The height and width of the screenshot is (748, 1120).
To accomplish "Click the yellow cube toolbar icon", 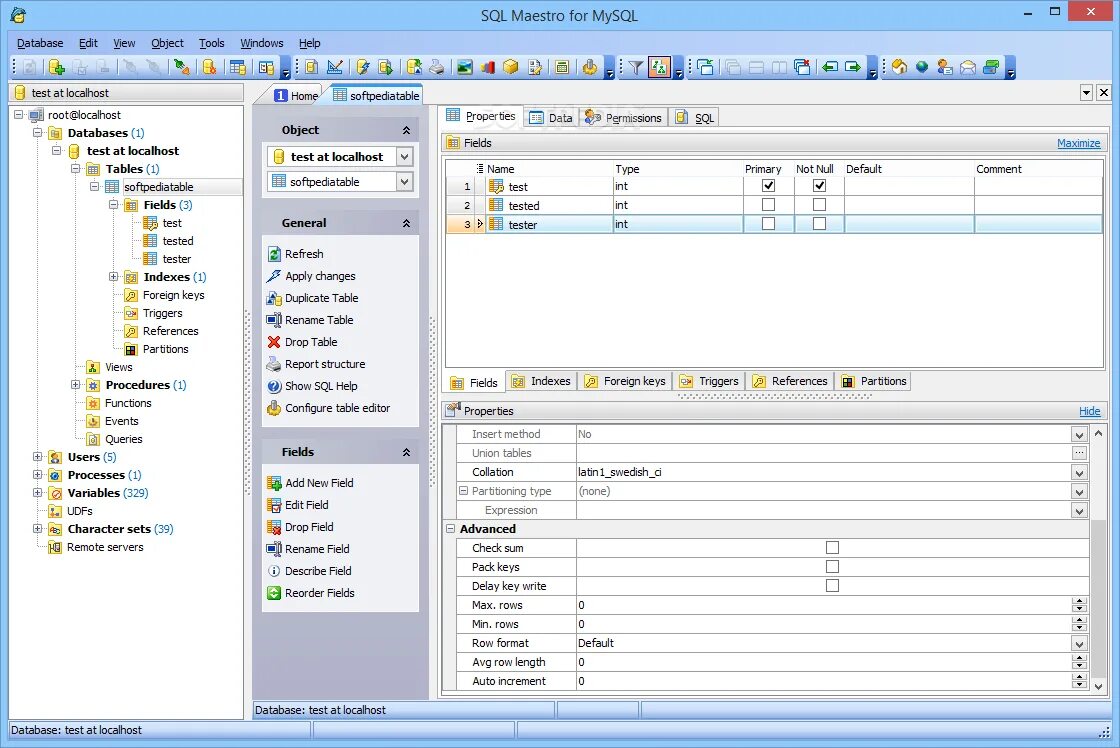I will 511,67.
